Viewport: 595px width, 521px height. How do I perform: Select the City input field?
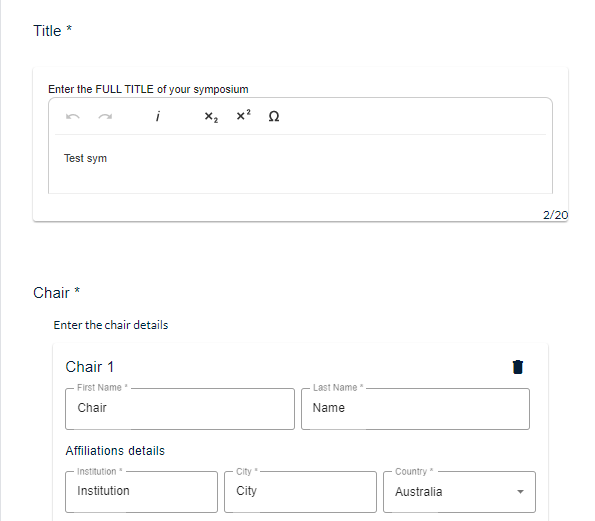coord(300,492)
